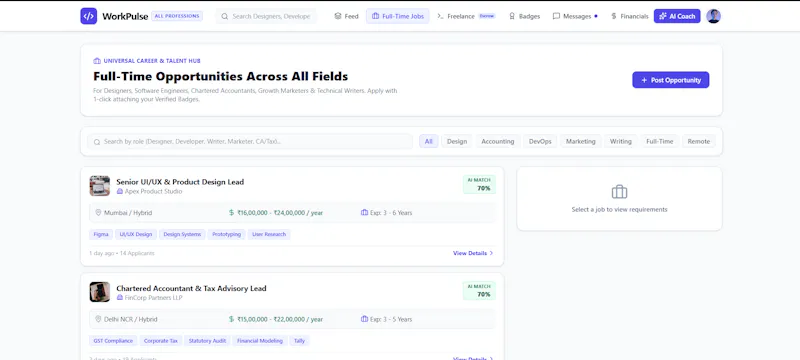Go to the Financials tab

[629, 16]
